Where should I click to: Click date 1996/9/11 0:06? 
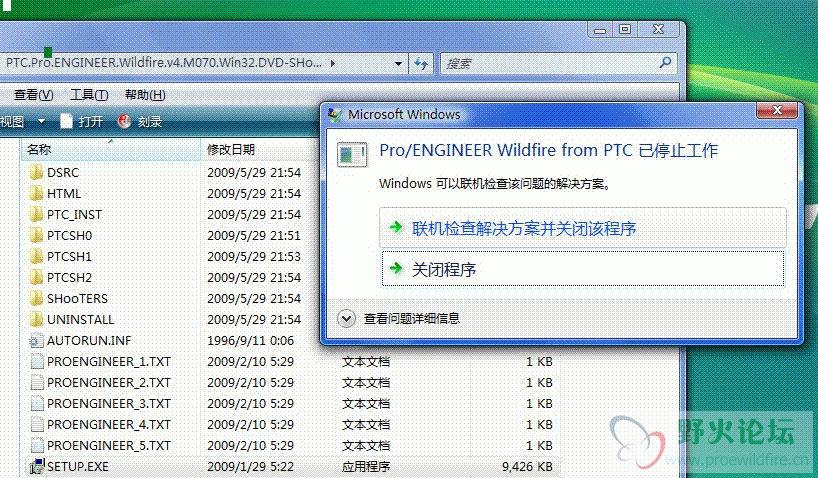[x=250, y=341]
